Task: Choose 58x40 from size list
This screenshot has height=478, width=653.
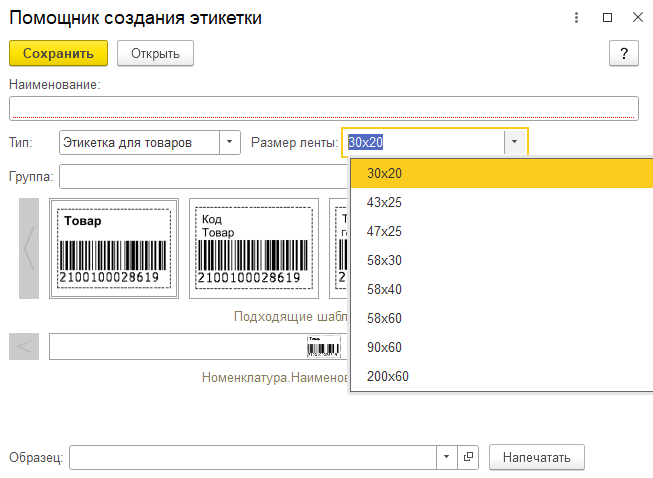Action: [384, 289]
